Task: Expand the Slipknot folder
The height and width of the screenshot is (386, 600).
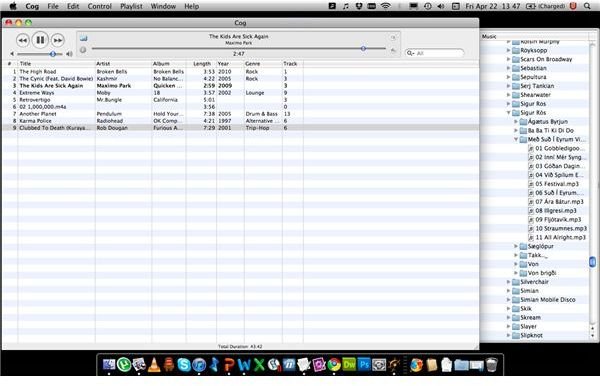Action: click(509, 335)
